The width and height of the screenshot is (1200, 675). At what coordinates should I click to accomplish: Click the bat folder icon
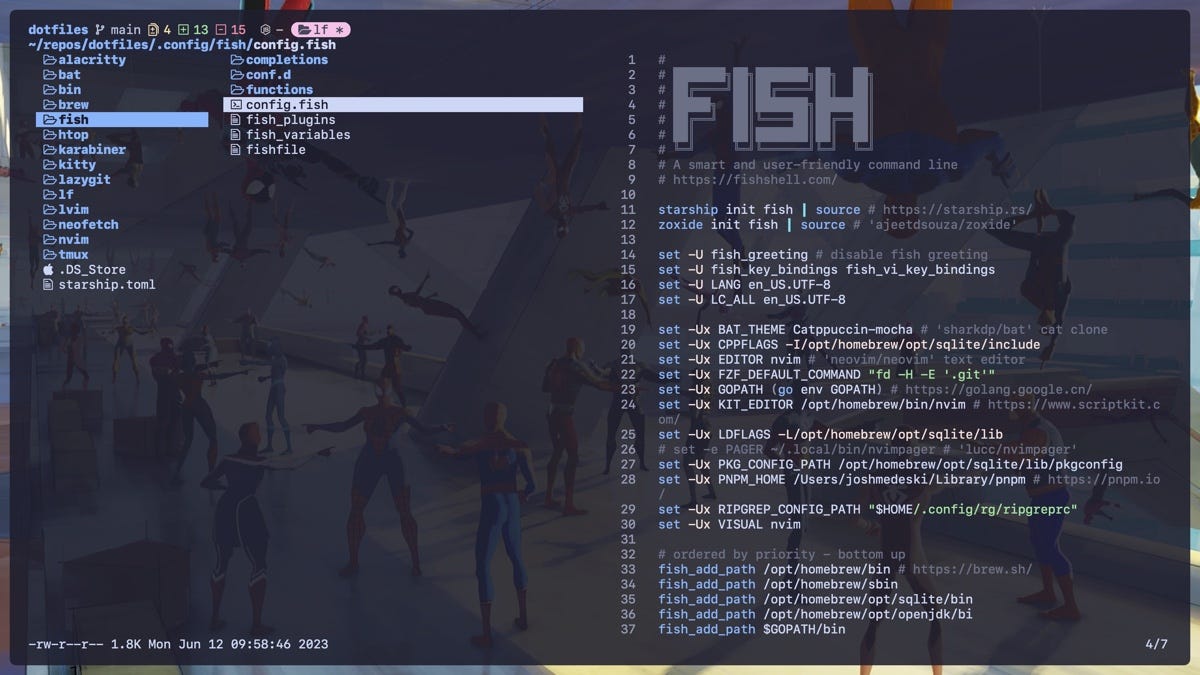pos(49,75)
